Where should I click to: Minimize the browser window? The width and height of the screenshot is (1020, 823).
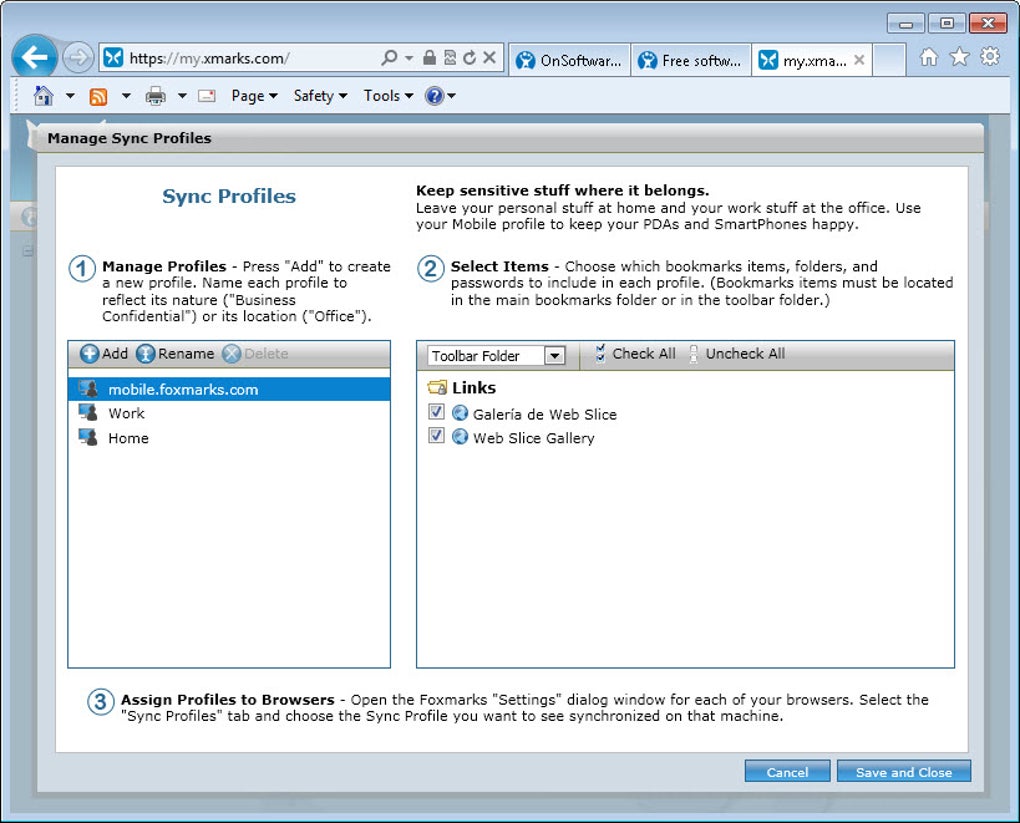pos(906,24)
